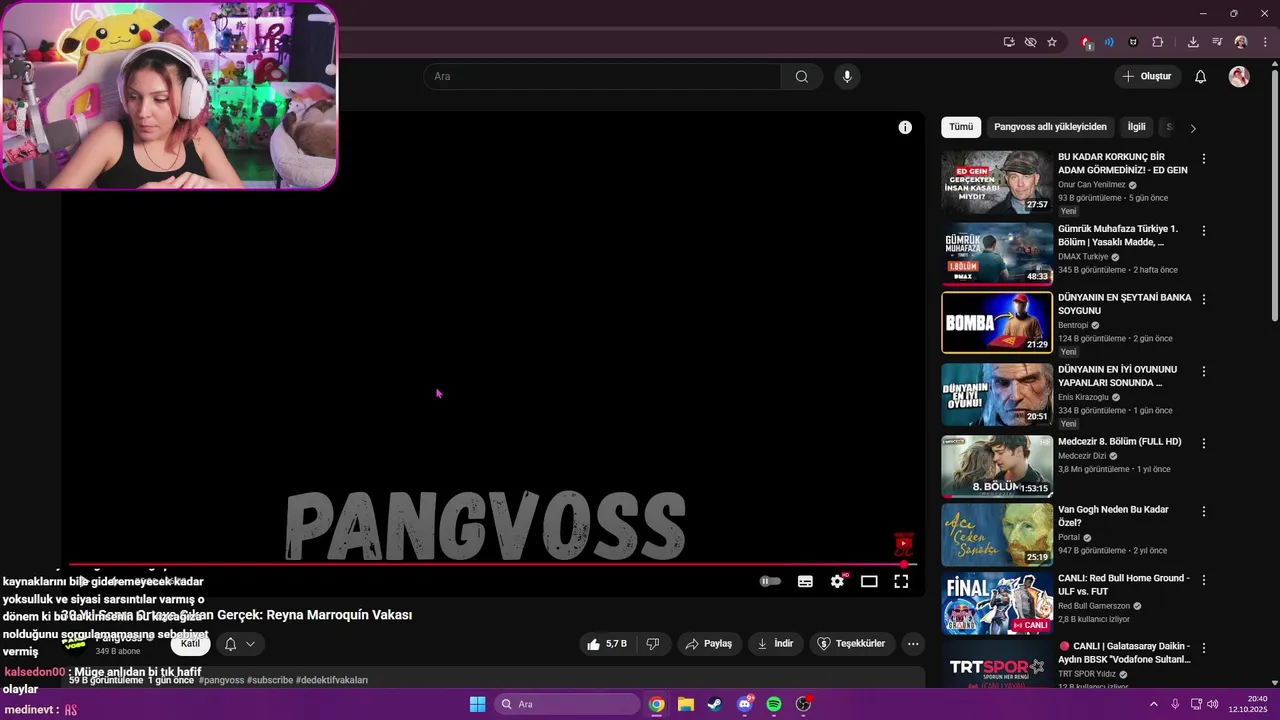Open the Medcezir 8. Bölüm video title
This screenshot has height=720, width=1280.
point(1120,441)
